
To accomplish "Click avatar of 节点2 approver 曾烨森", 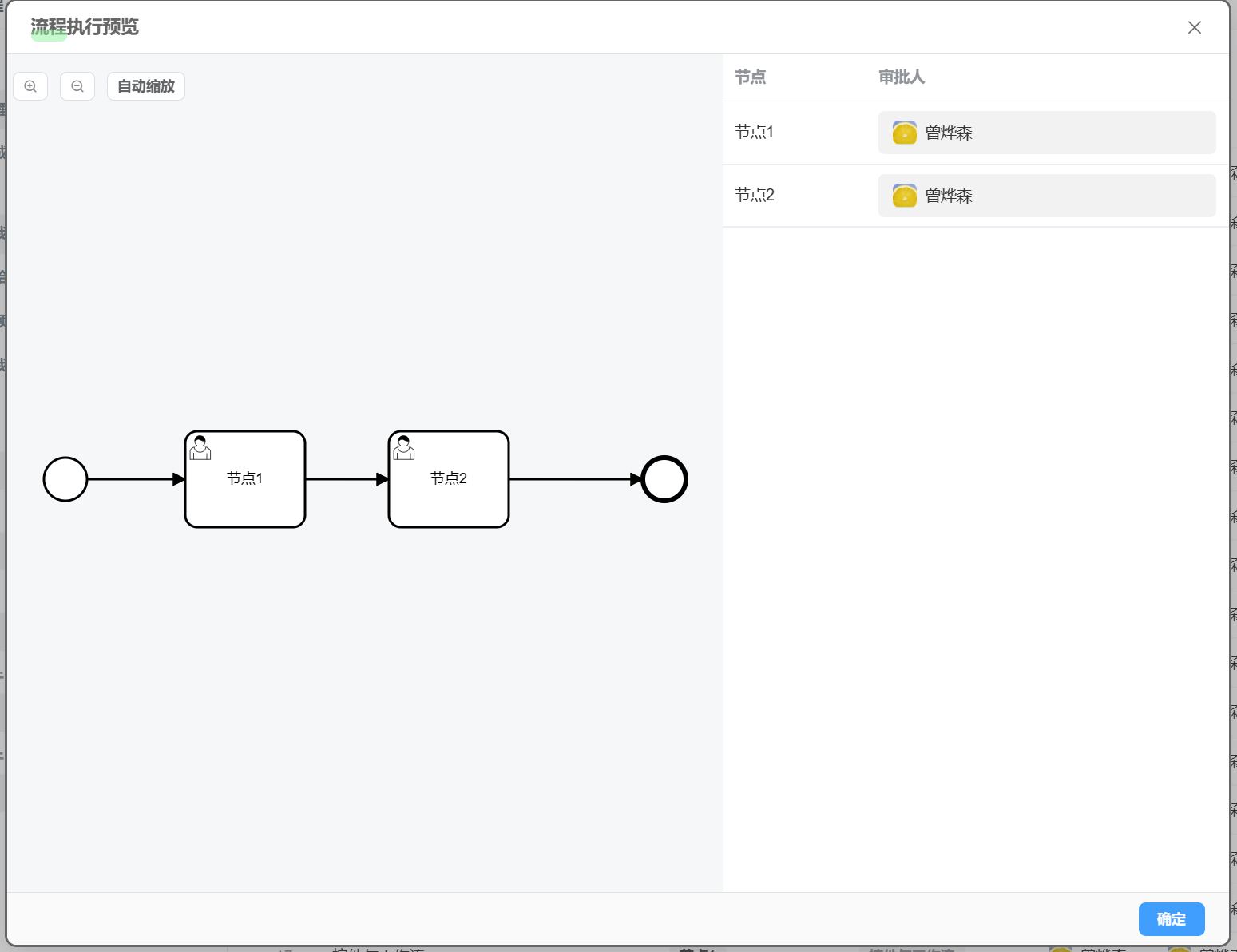I will [x=905, y=196].
